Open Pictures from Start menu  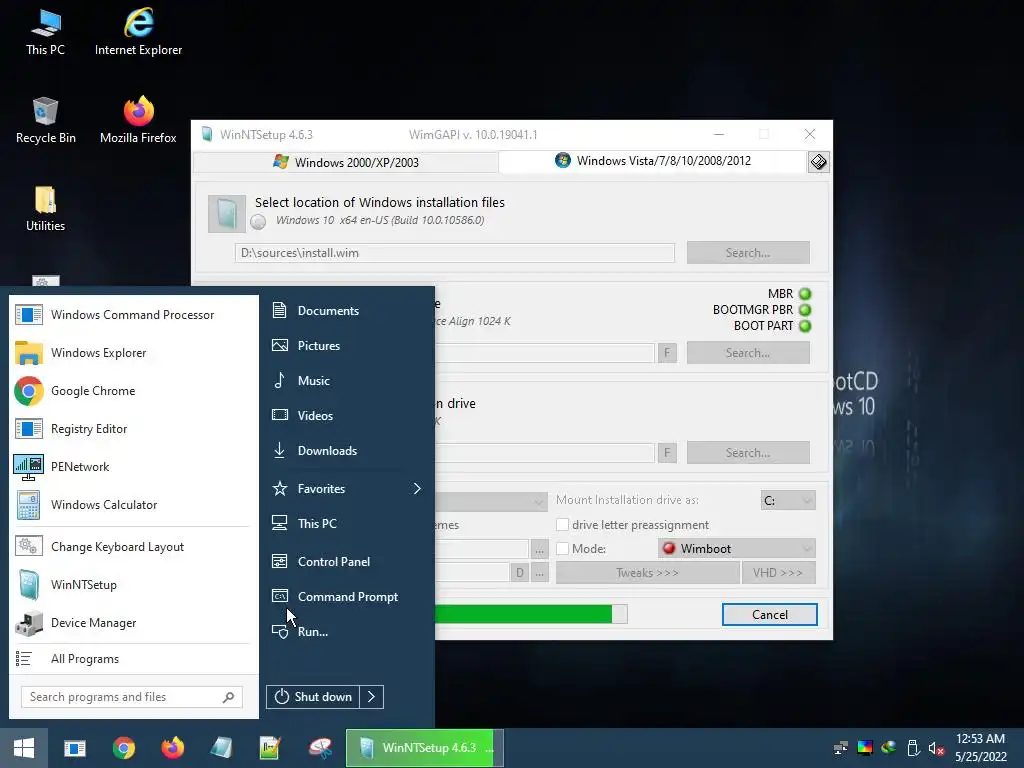pyautogui.click(x=348, y=345)
